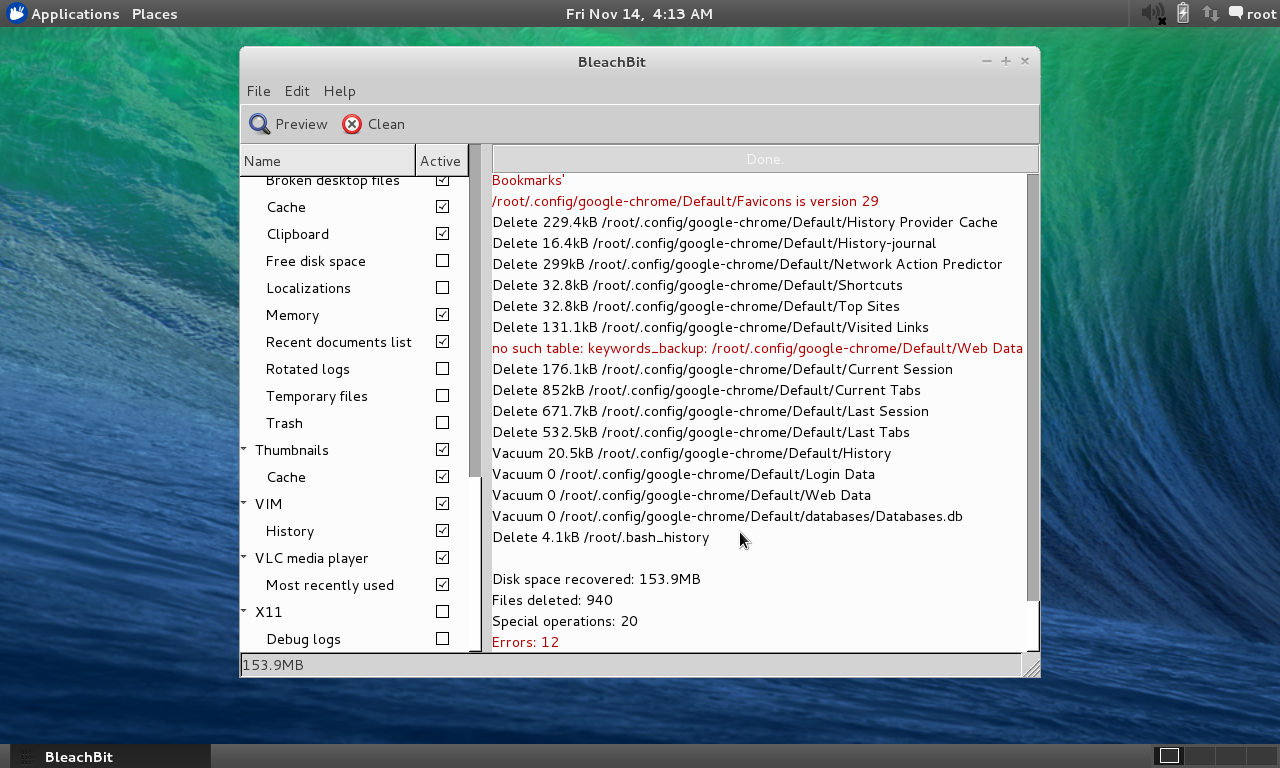
Task: Uncheck the VLC media player checkbox
Action: point(442,557)
